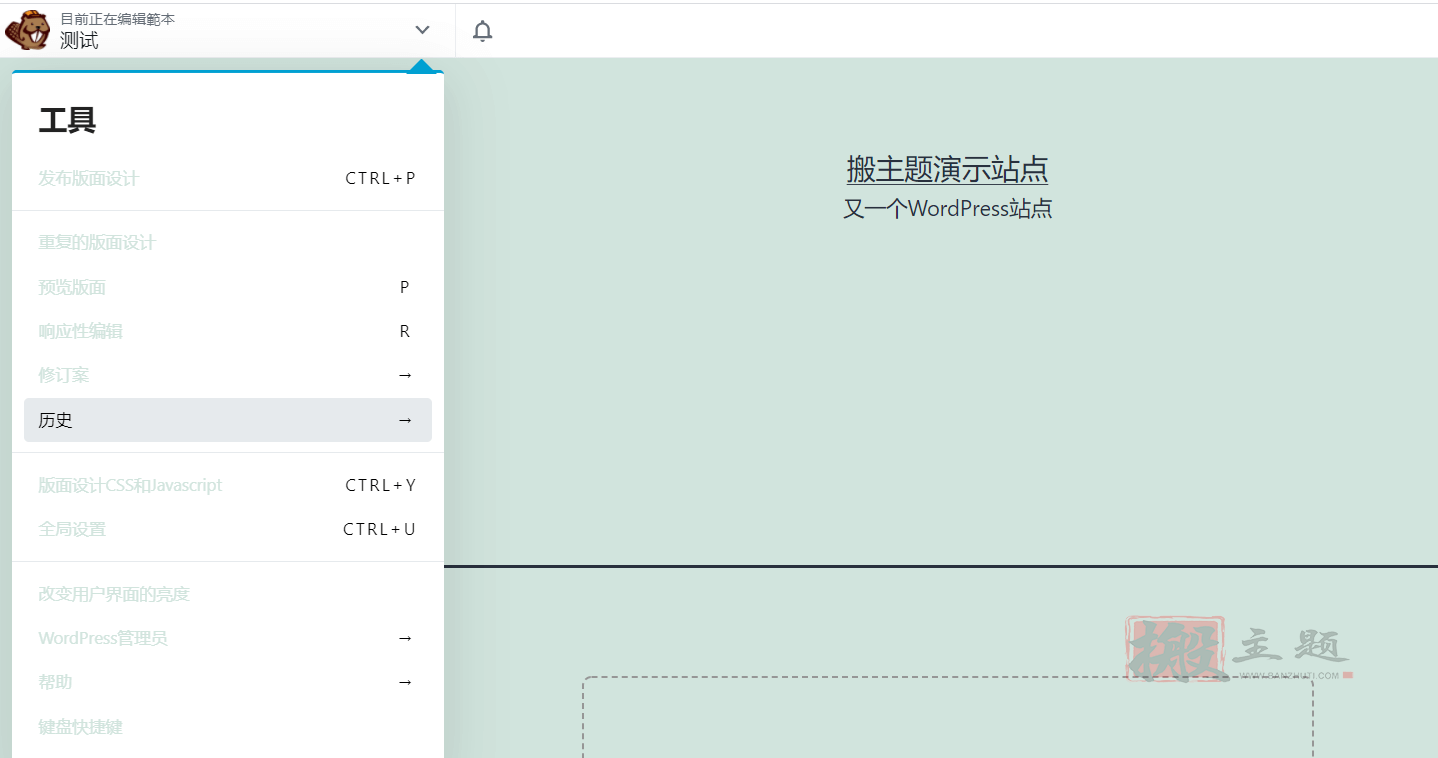
Task: Show 键盘快捷键 list
Action: point(228,727)
